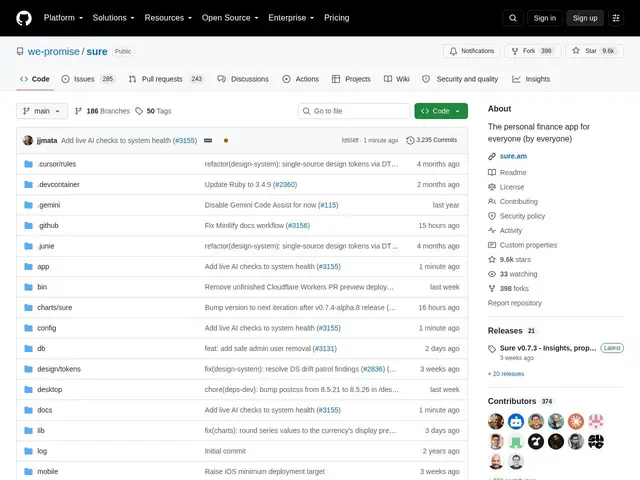640x480 pixels.
Task: Open the Custom properties link
Action: pyautogui.click(x=528, y=245)
